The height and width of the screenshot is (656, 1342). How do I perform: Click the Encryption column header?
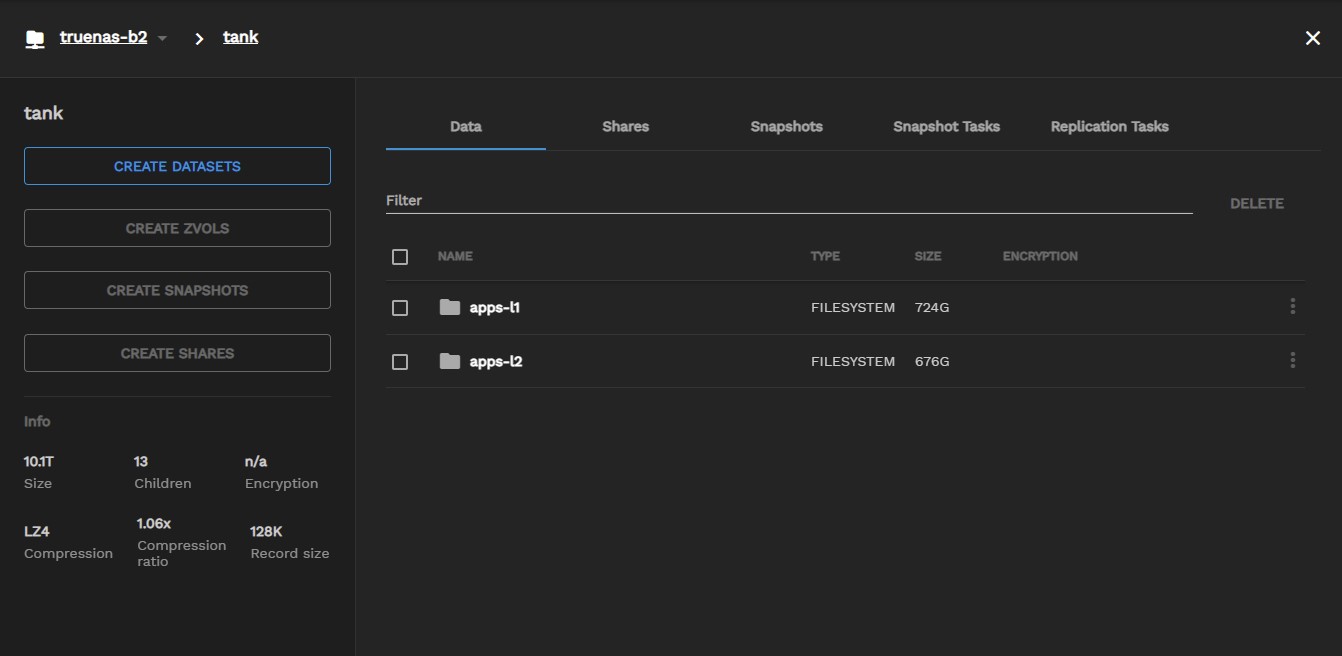pos(1040,256)
